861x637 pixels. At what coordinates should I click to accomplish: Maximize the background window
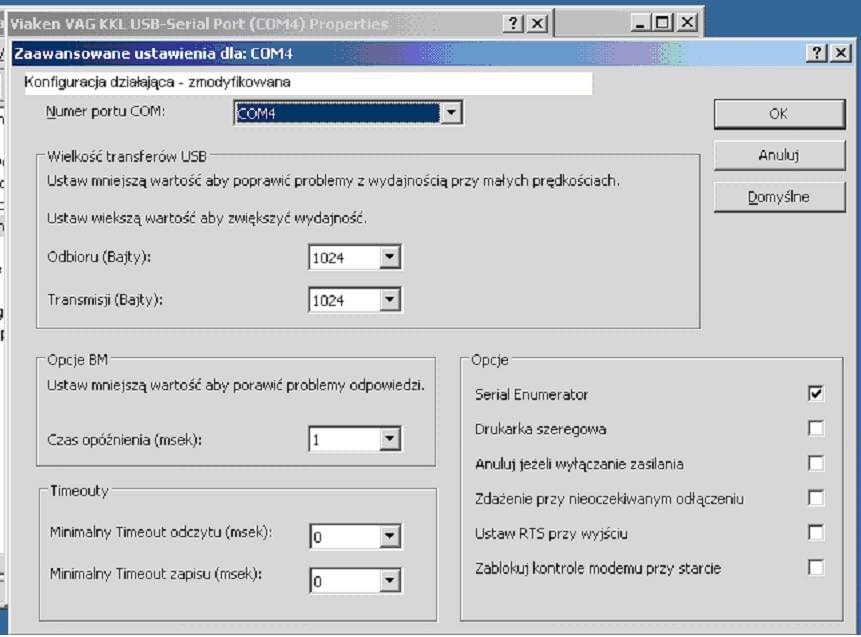pyautogui.click(x=663, y=23)
